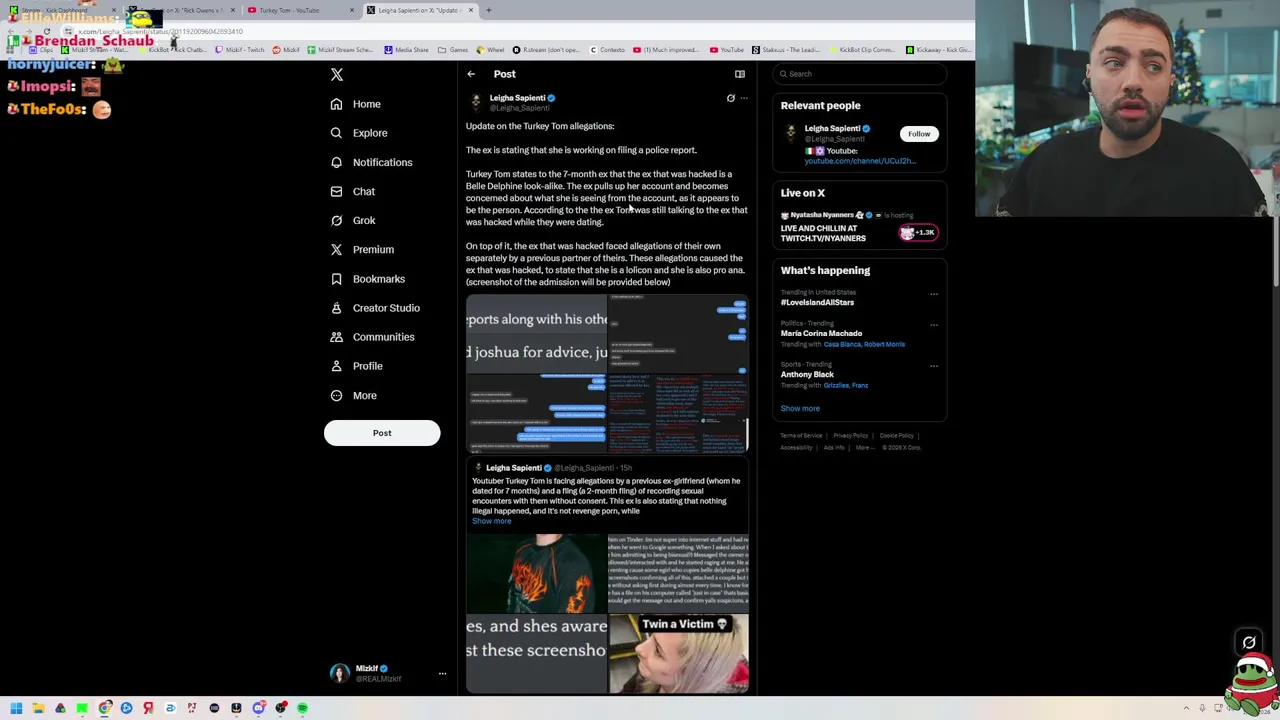Open the Wheel bookmark
Viewport: 1280px width, 720px height.
click(491, 50)
